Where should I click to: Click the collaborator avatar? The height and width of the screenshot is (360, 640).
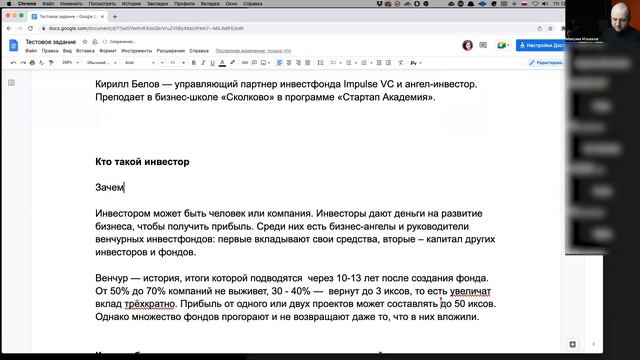(467, 45)
